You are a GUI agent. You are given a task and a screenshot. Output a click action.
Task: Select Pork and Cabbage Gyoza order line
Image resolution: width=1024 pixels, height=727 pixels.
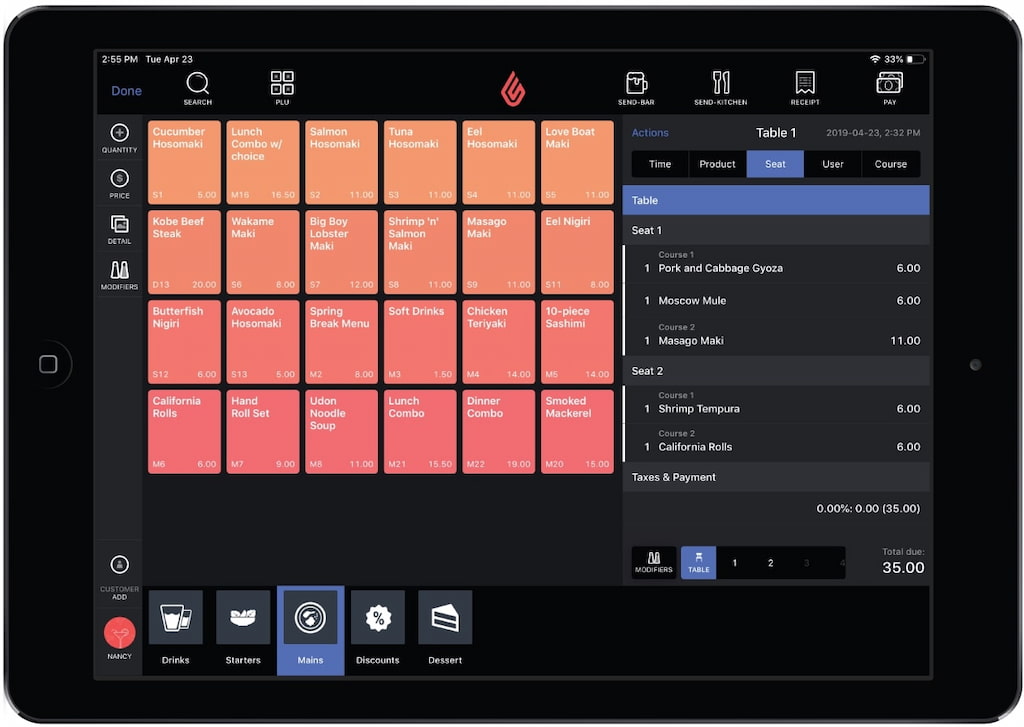(x=776, y=264)
